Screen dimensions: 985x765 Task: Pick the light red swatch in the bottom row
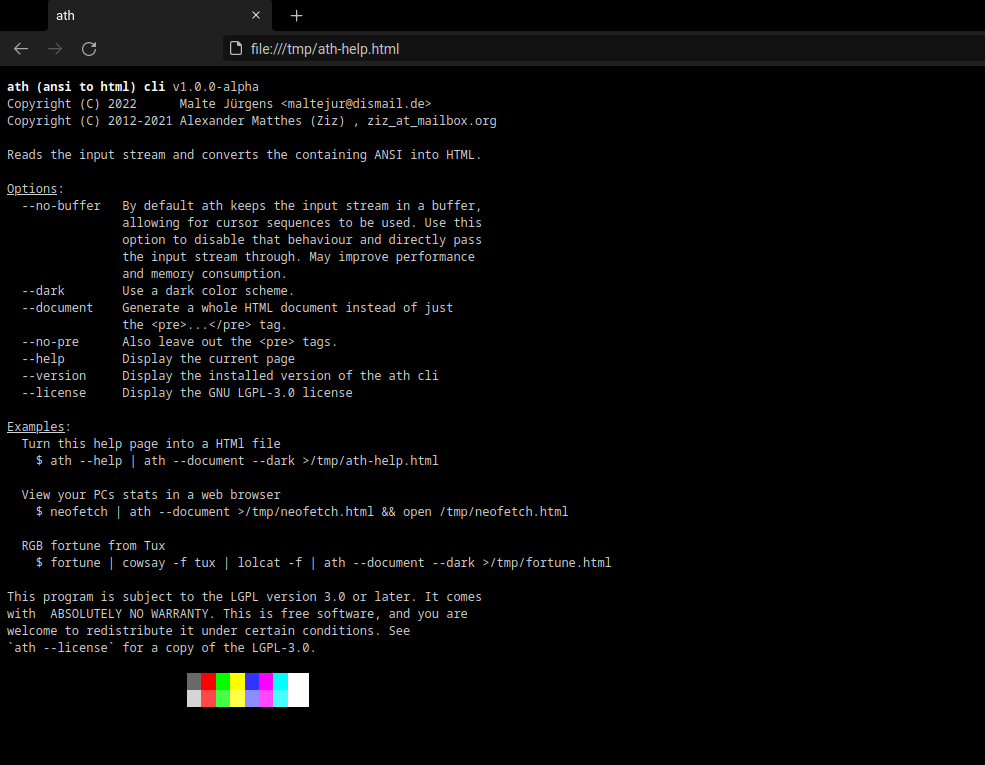pyautogui.click(x=209, y=698)
